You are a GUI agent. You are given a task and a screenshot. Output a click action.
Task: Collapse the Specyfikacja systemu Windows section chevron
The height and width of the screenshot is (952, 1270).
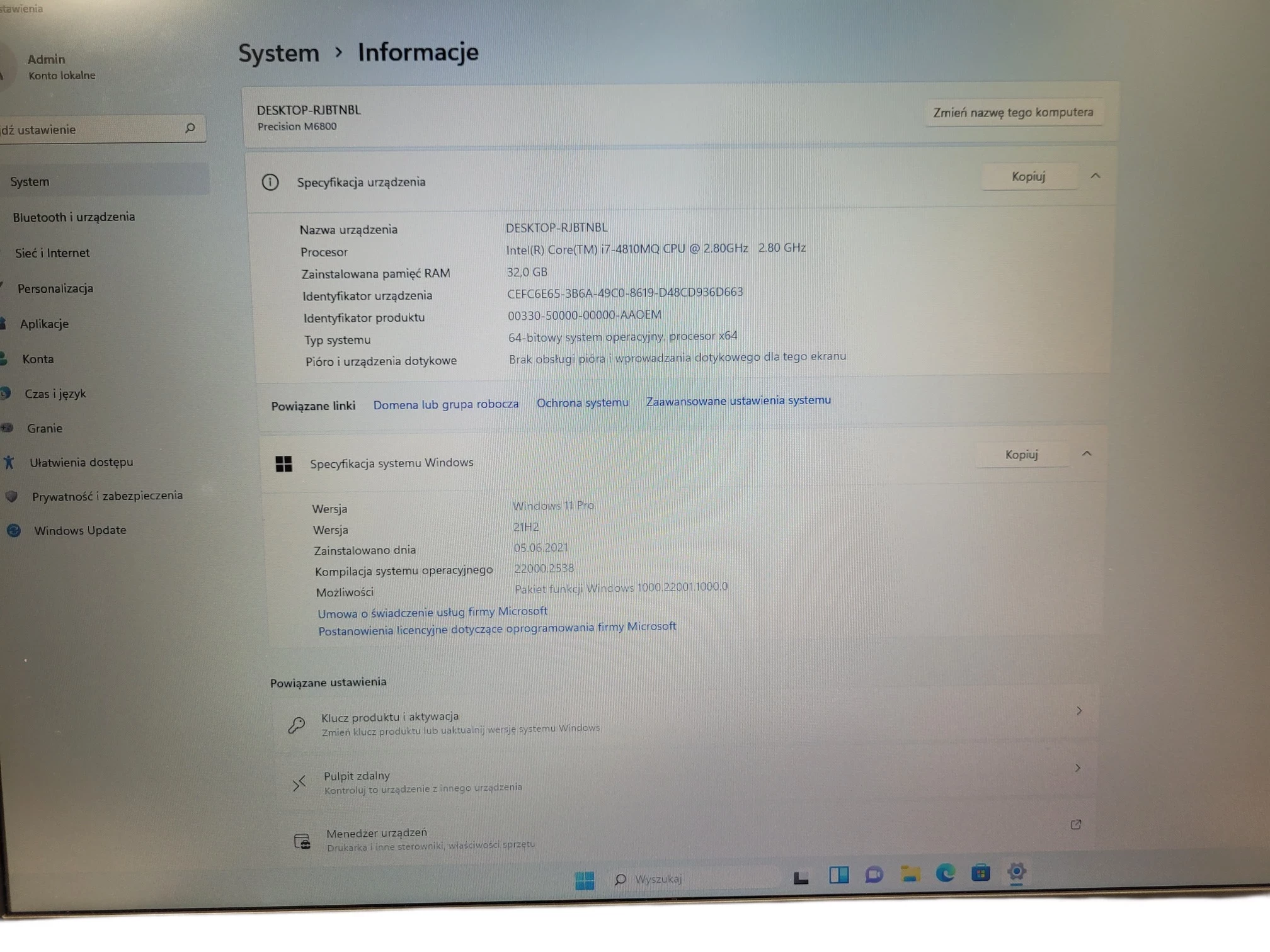point(1087,453)
